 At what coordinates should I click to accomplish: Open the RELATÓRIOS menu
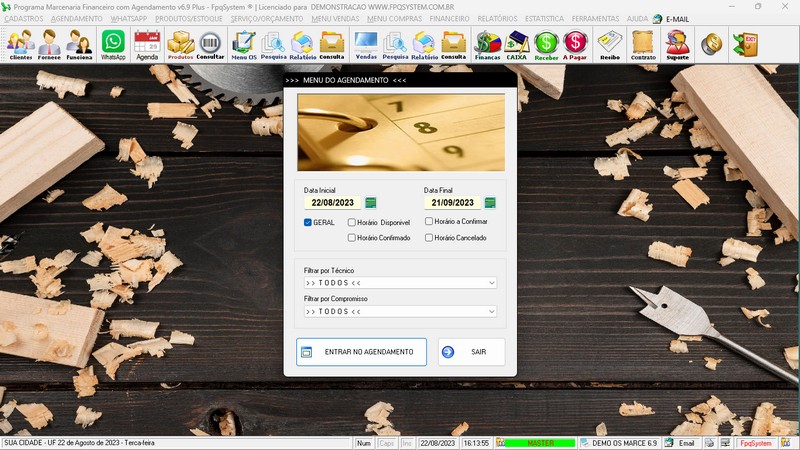(497, 19)
